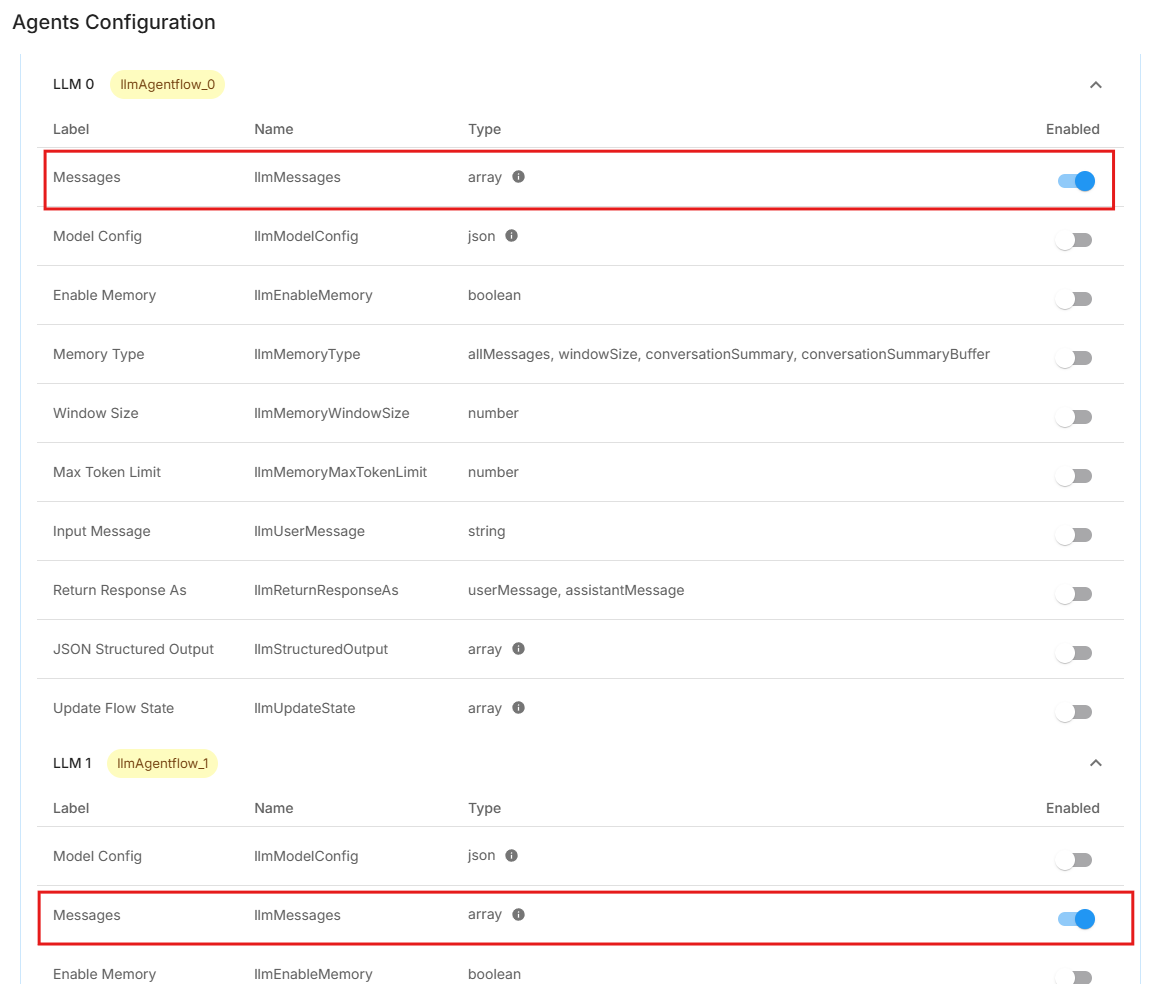The image size is (1166, 984).
Task: Turn on LLM 0 Enable Memory toggle
Action: click(1074, 299)
